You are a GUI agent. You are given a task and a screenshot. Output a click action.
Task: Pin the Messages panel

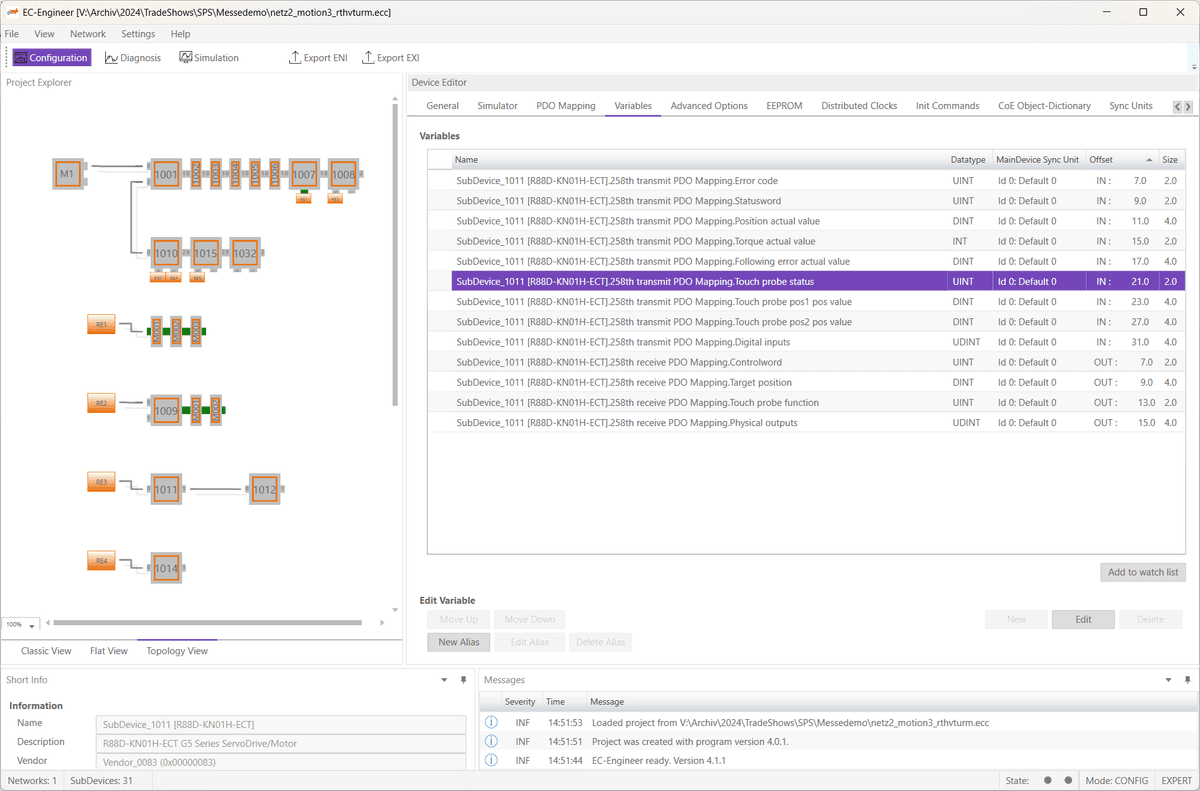tap(1187, 680)
